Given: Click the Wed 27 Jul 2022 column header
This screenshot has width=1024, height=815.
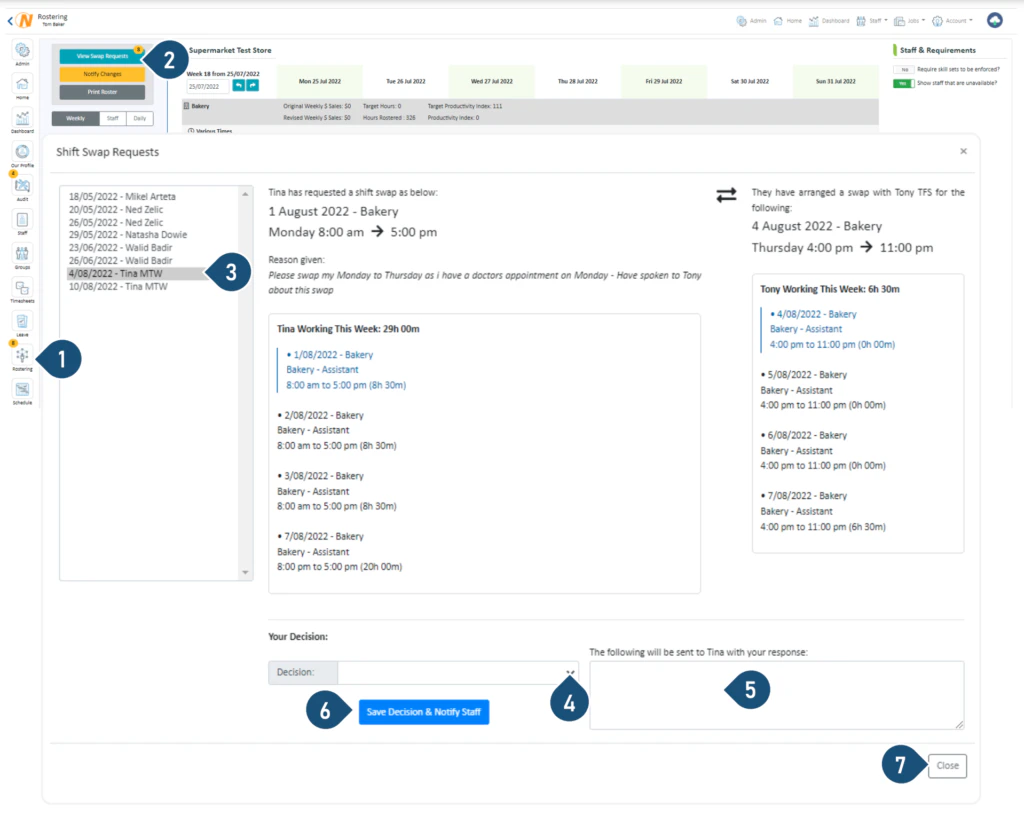Looking at the screenshot, I should (x=492, y=82).
